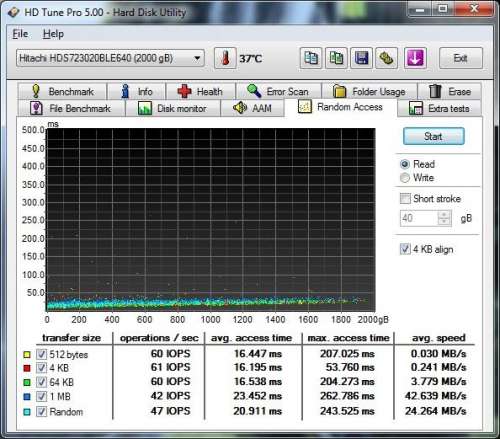Click the blue 1 MB color swatch
Viewport: 500px width, 439px height.
tap(27, 397)
